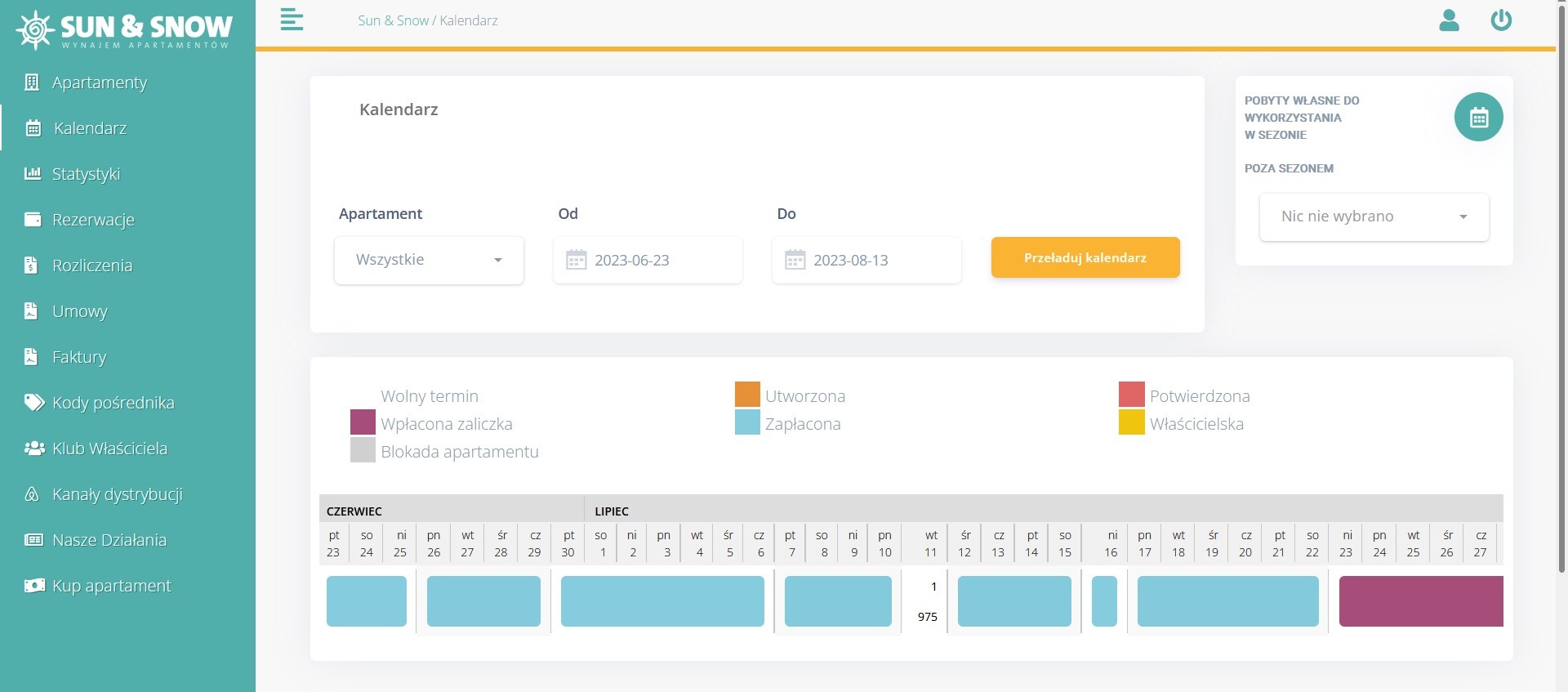Open the Od date picker field

point(648,260)
